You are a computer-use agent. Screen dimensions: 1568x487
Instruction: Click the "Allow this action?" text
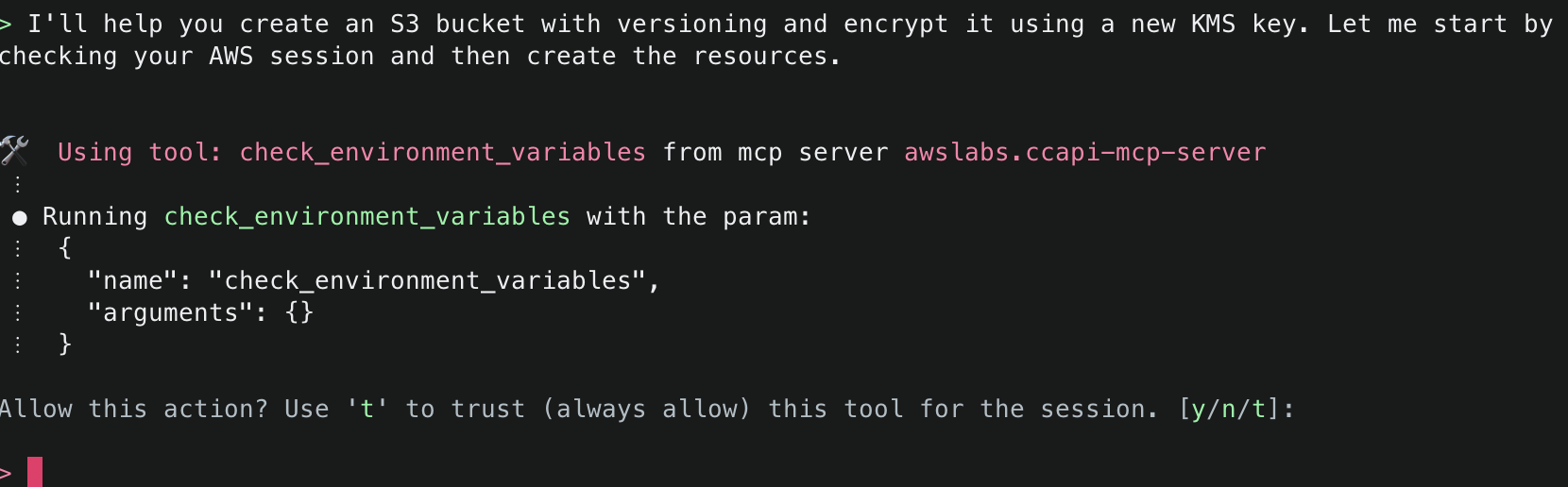tap(134, 410)
